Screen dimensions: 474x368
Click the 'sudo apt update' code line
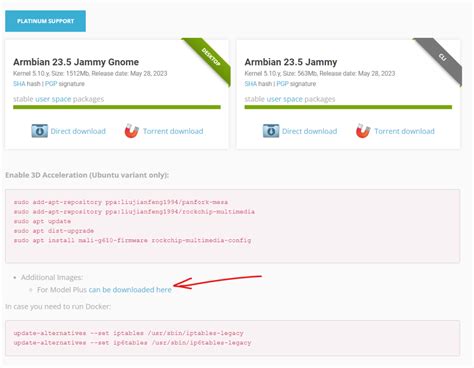(42, 221)
